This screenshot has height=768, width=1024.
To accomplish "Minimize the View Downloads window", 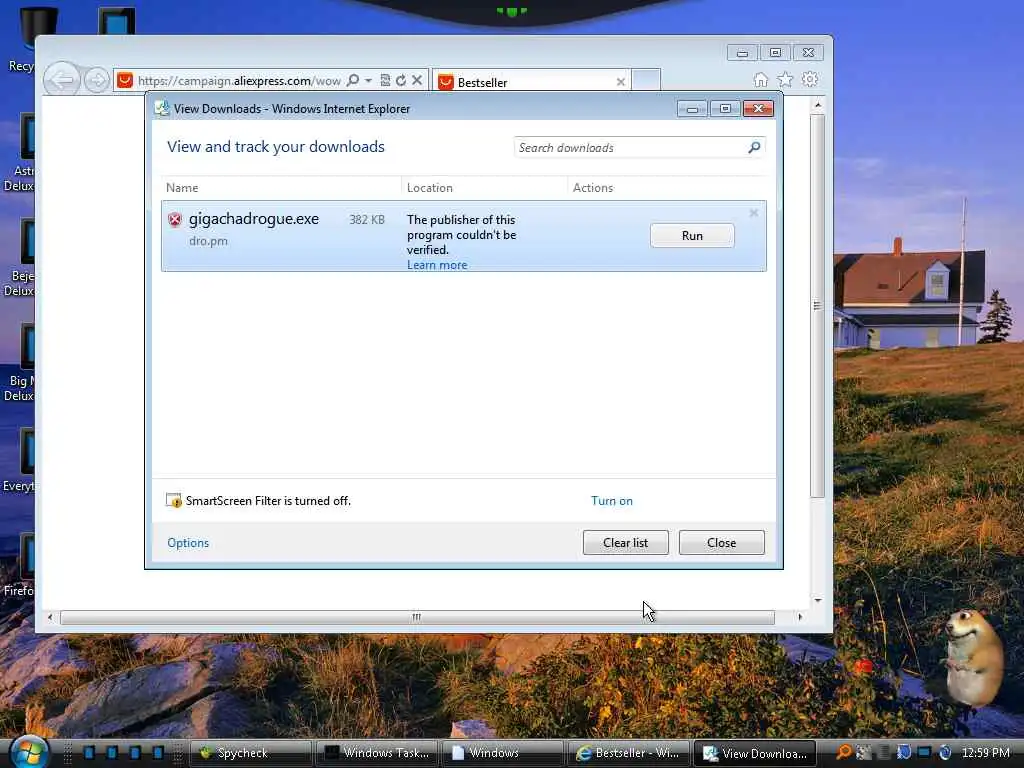I will coord(692,109).
